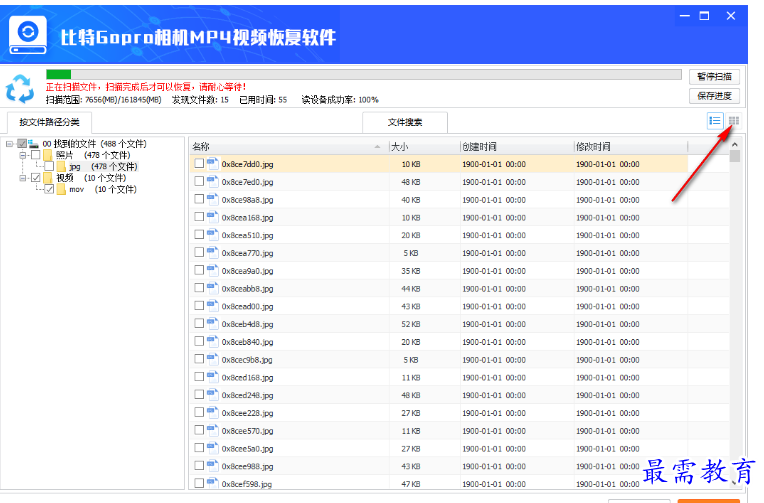Click file icon of 0x8cea510.jpg

212,235
